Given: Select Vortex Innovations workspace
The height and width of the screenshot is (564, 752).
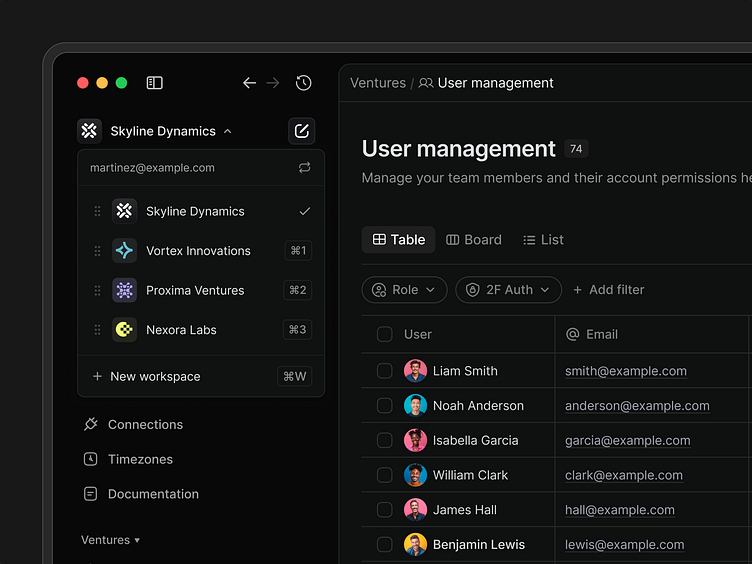Looking at the screenshot, I should point(201,250).
